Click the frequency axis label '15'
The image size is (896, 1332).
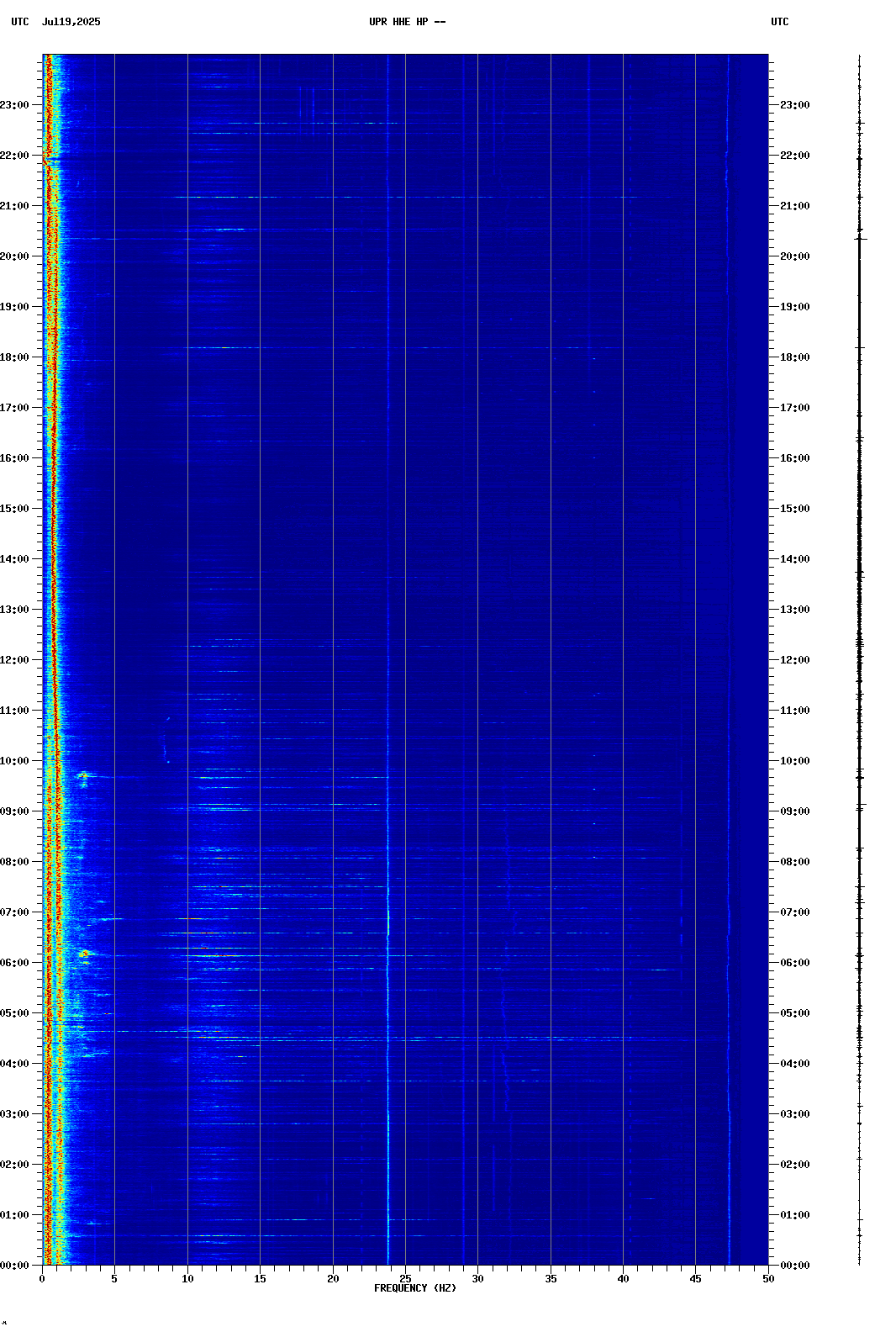coord(260,1279)
